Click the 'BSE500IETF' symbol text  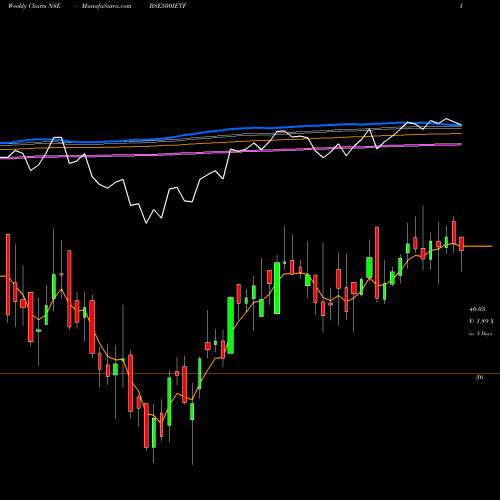click(168, 6)
